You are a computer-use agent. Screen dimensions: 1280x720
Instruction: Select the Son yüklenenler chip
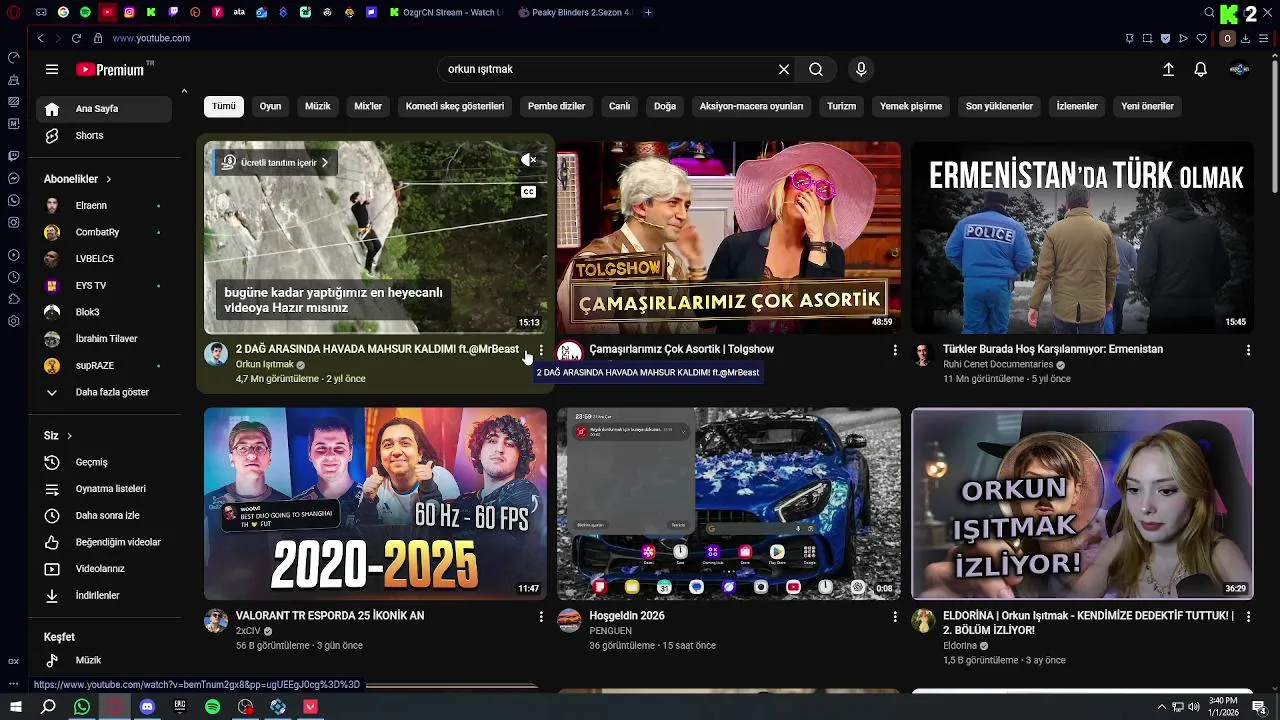pos(999,106)
